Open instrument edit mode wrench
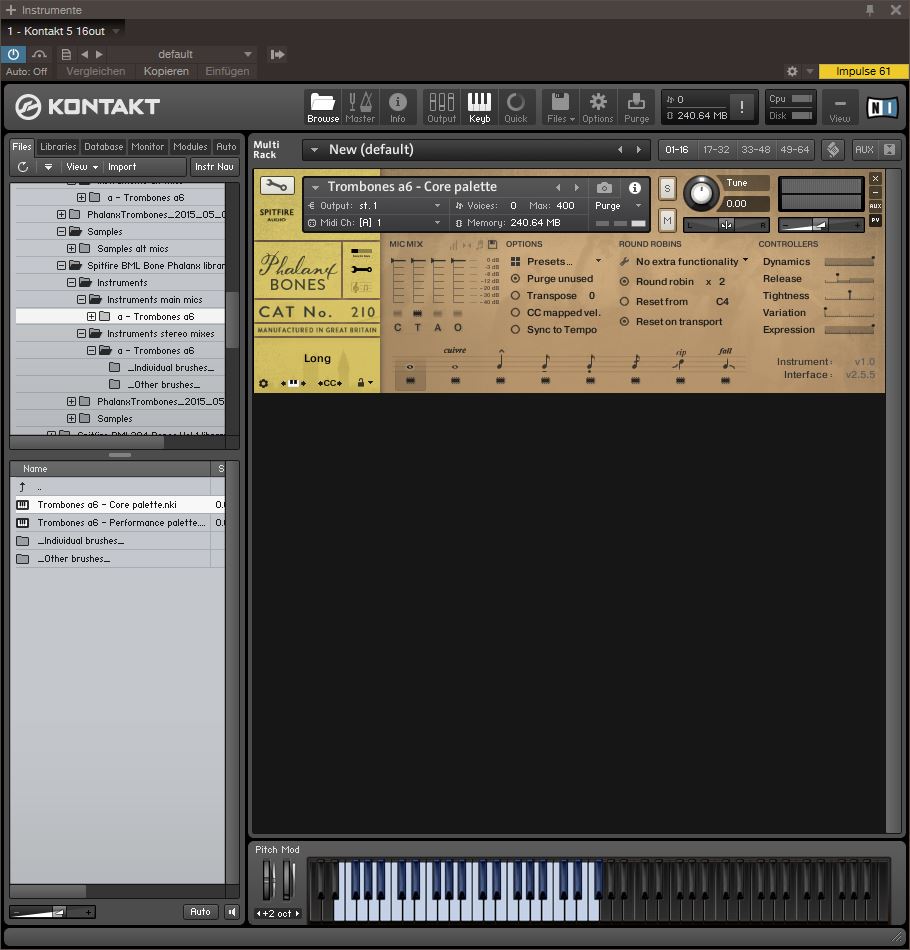 [277, 186]
